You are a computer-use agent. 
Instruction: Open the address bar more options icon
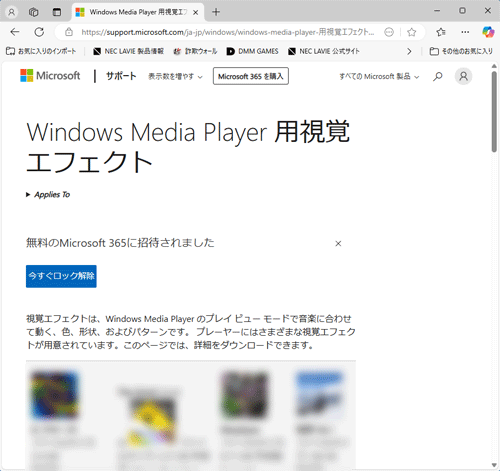pyautogui.click(x=389, y=32)
